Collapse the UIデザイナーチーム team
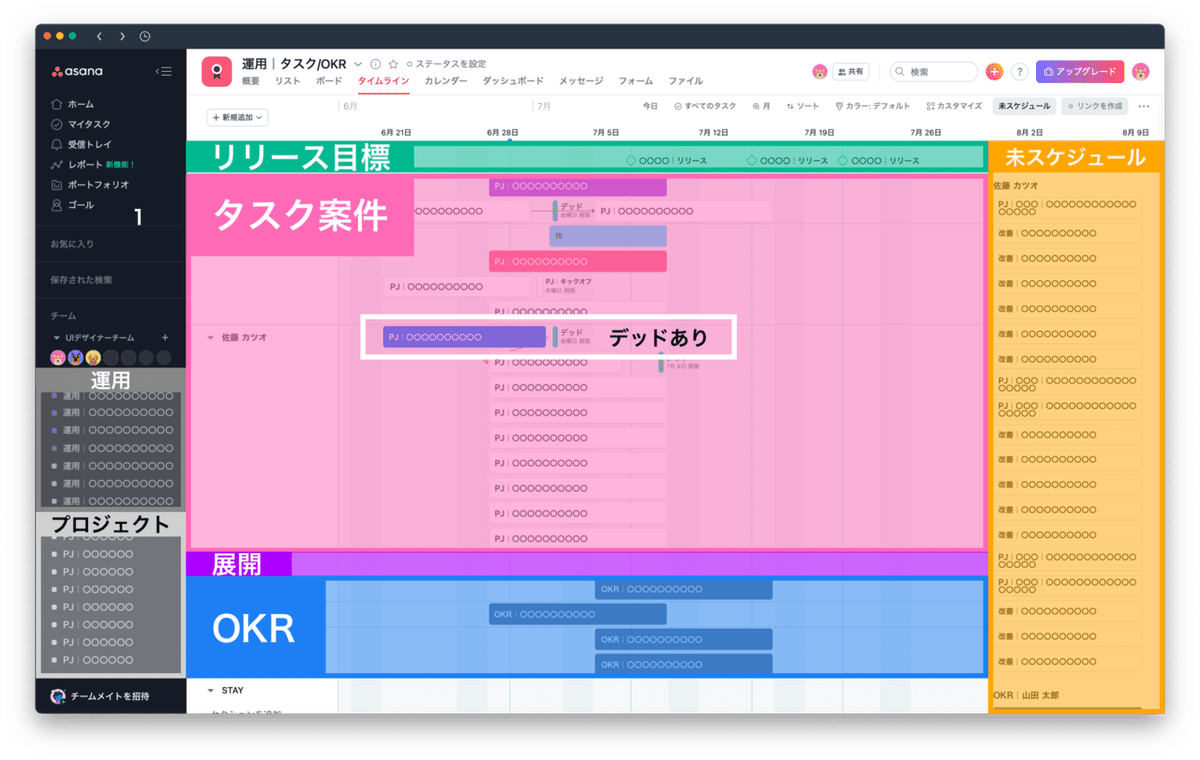Image resolution: width=1200 pixels, height=760 pixels. click(56, 338)
